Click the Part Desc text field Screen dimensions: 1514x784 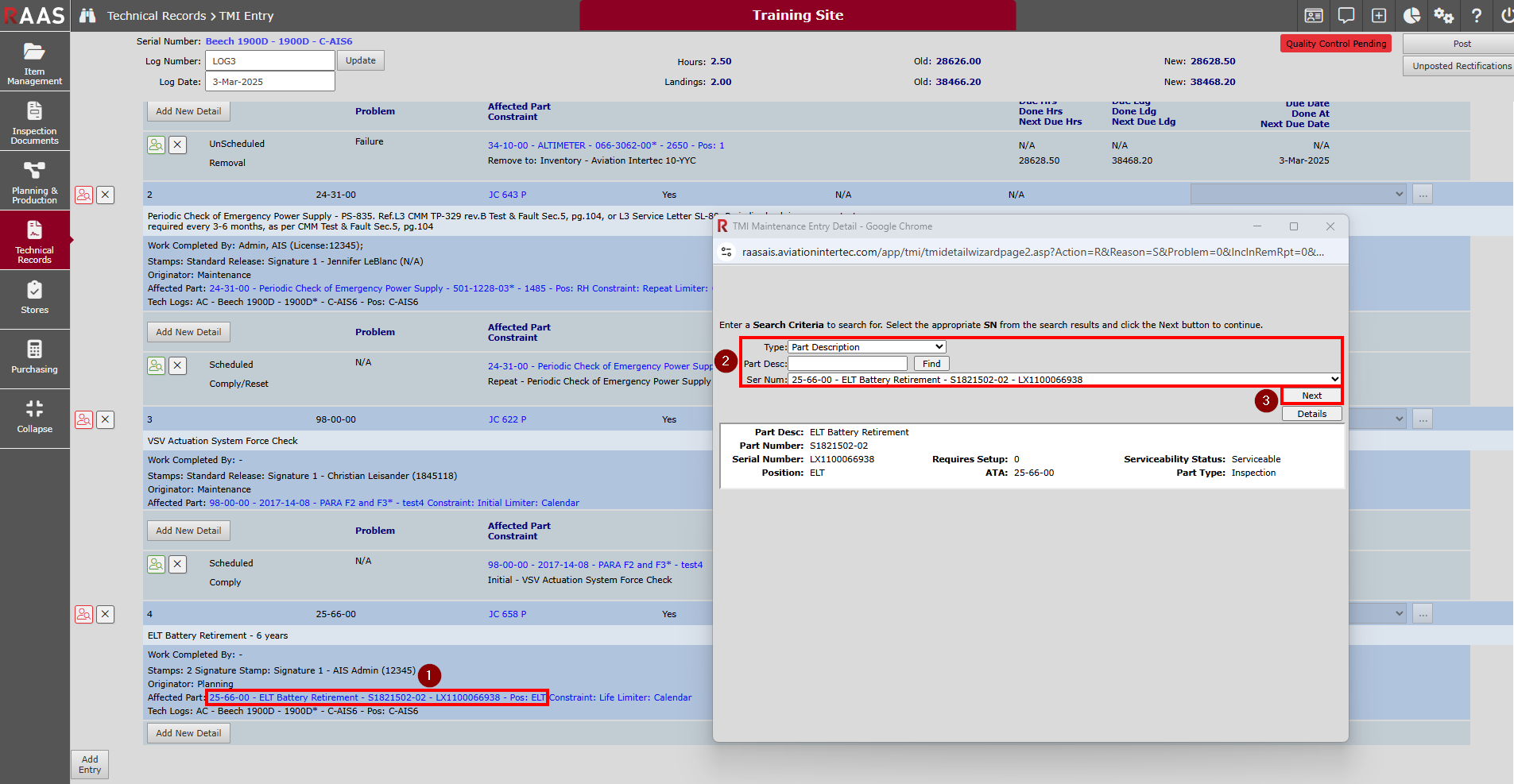click(847, 364)
